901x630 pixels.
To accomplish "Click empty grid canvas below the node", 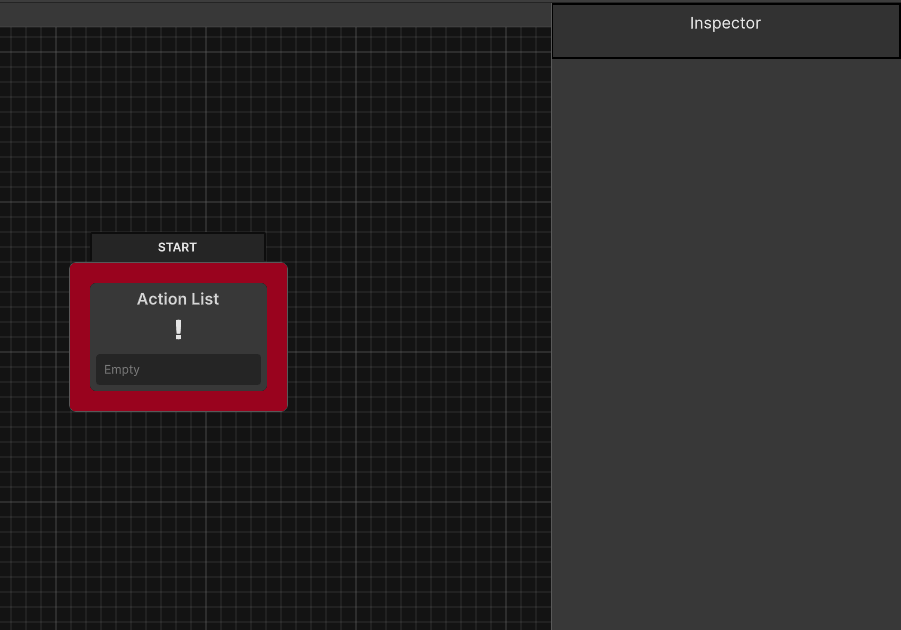I will tap(178, 510).
